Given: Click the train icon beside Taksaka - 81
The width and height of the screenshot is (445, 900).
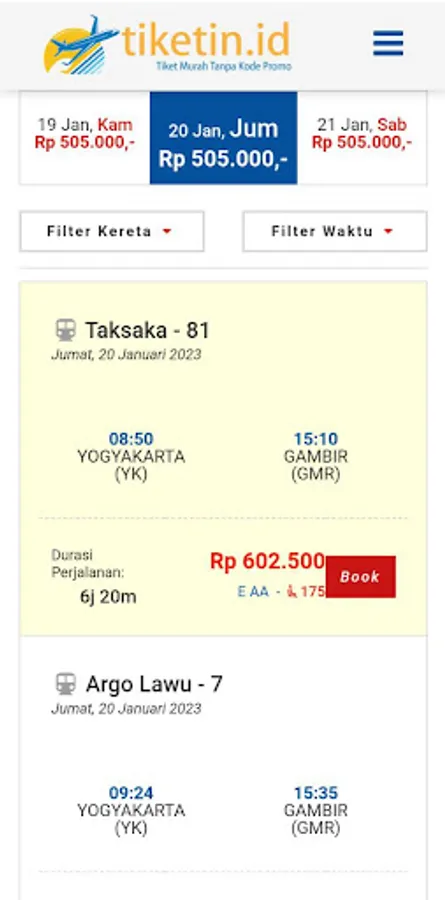Looking at the screenshot, I should 65,331.
